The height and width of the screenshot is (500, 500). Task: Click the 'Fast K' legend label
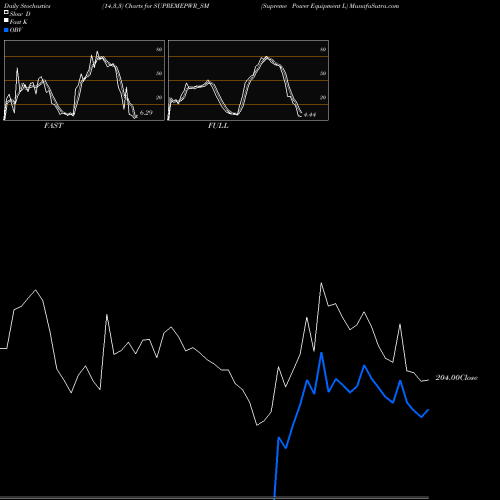[x=19, y=22]
